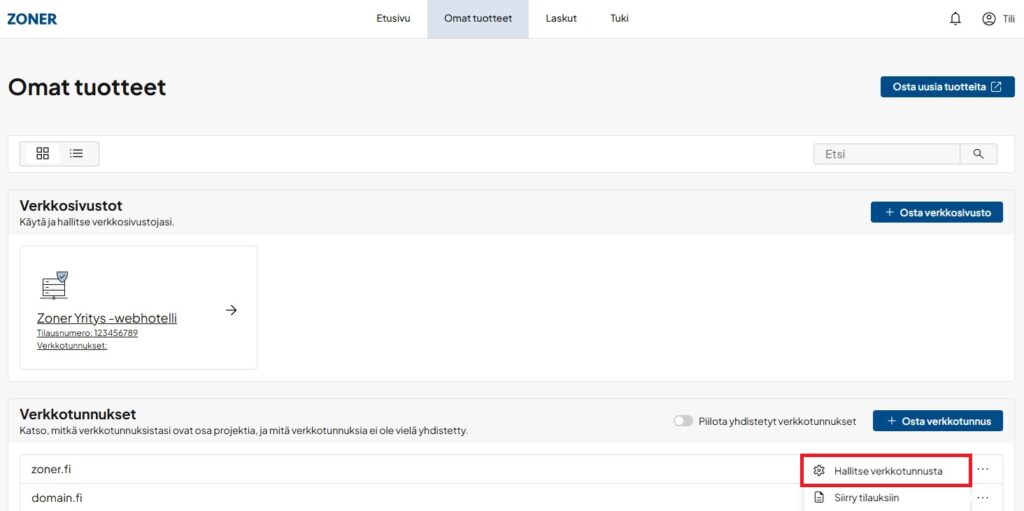The image size is (1024, 511).
Task: Select Siirry tilauksiin menu entry
Action: 866,497
